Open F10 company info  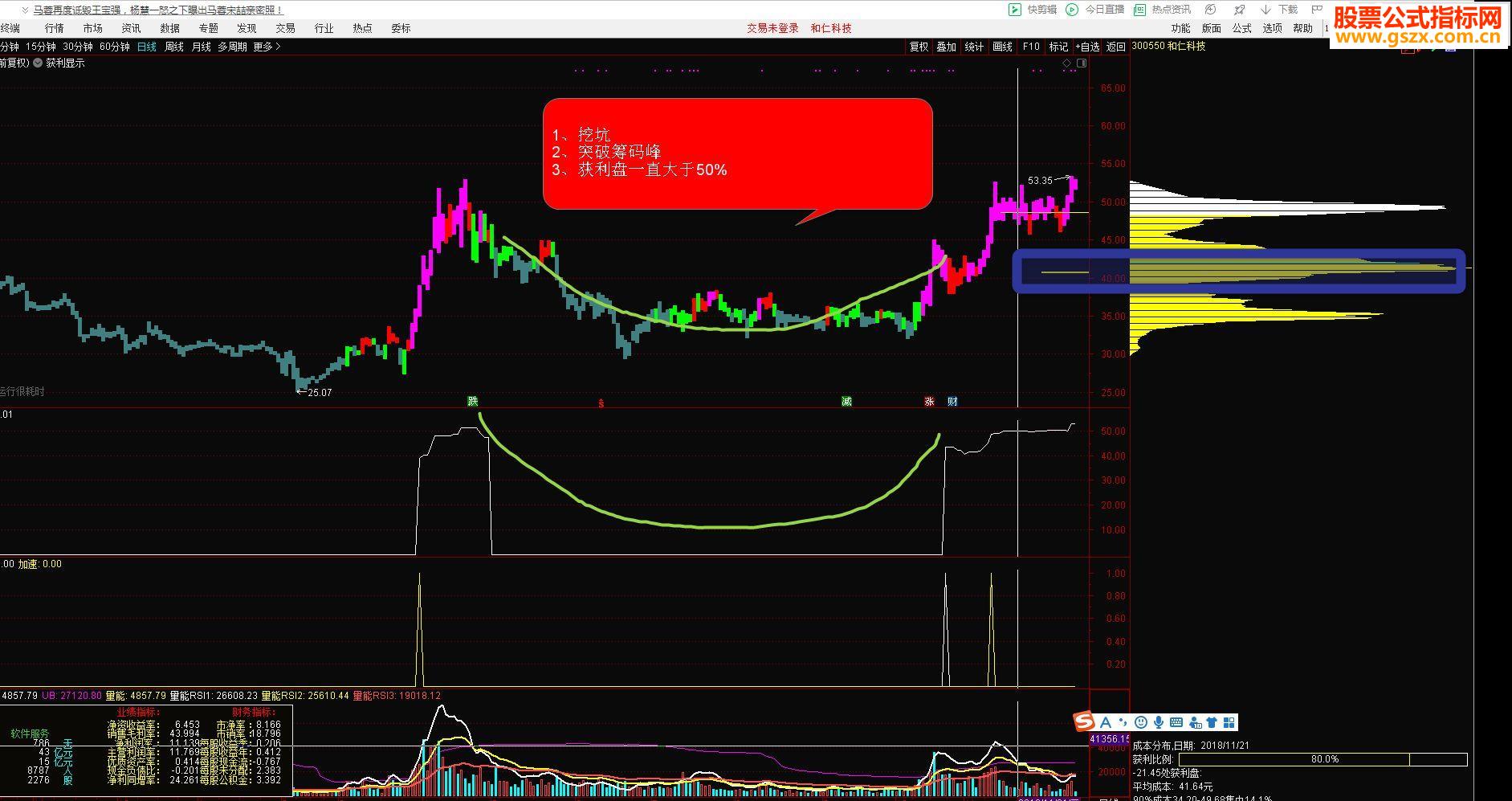1031,47
